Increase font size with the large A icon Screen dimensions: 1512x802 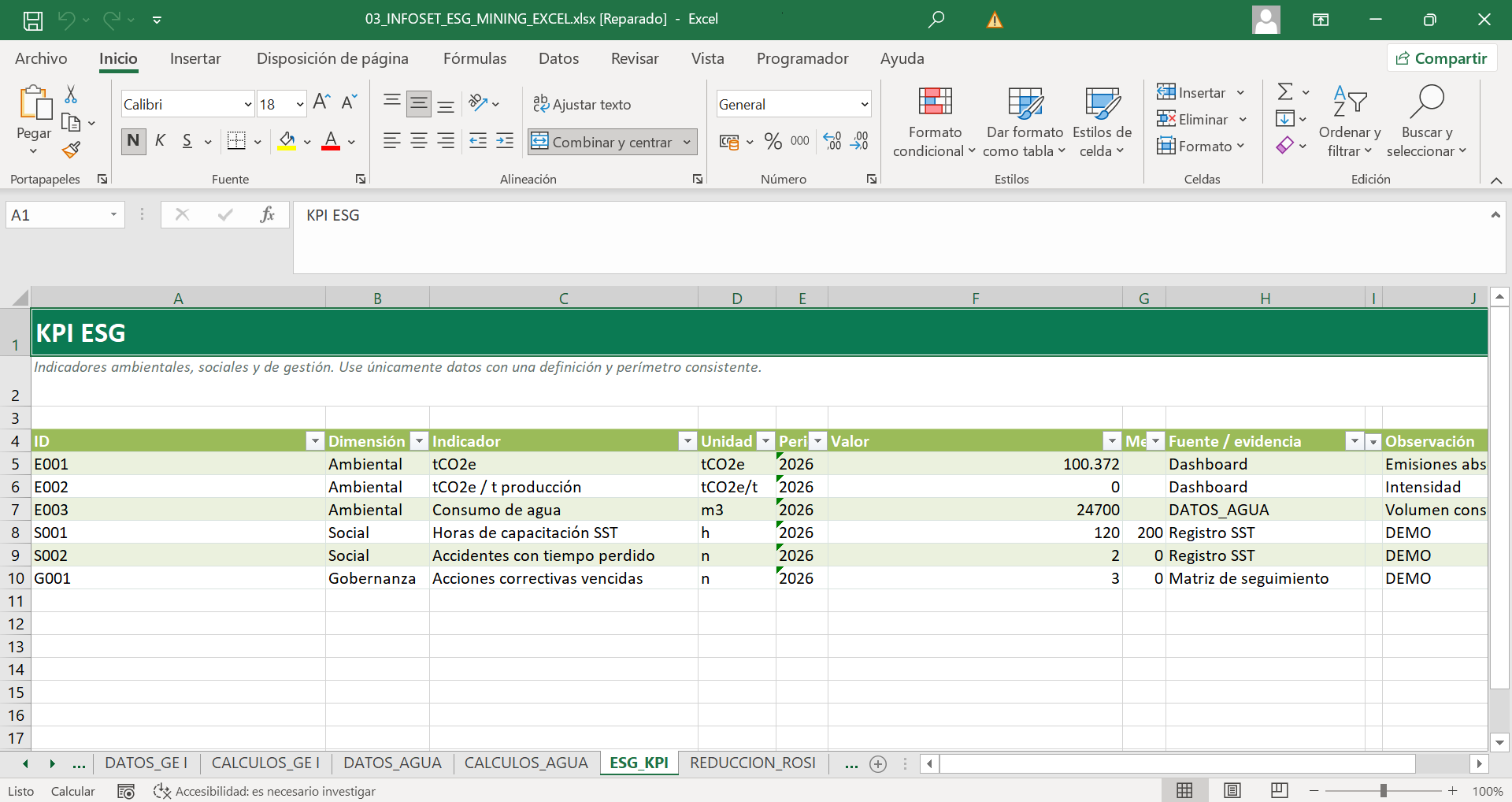[321, 102]
